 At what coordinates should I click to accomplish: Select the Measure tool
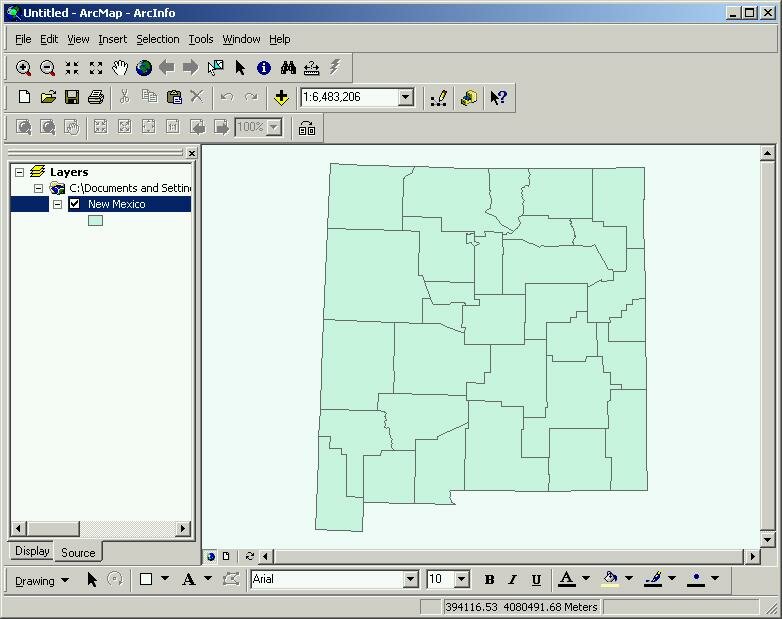point(312,68)
